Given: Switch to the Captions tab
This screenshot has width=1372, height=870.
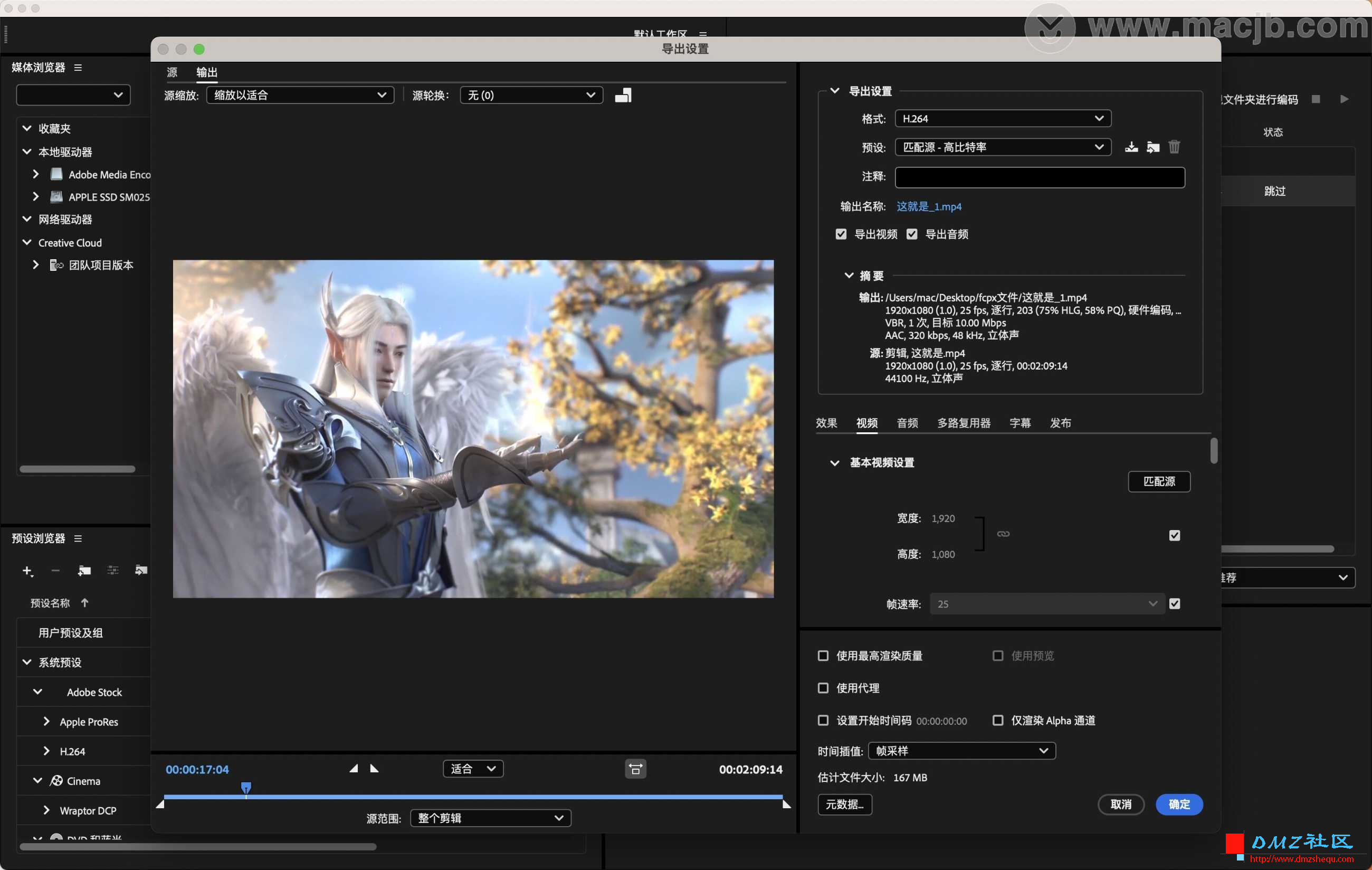Looking at the screenshot, I should click(x=1020, y=423).
